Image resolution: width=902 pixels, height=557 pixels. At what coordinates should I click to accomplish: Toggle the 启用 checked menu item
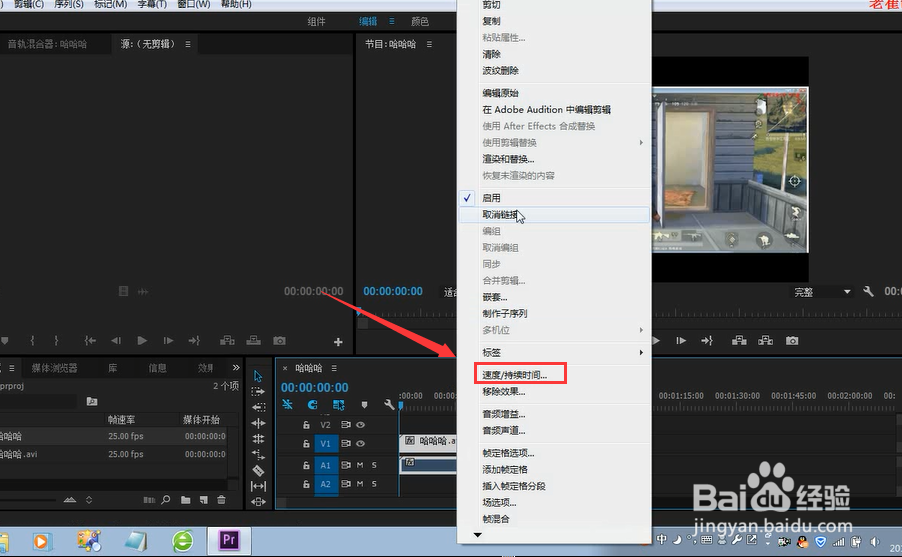click(555, 198)
